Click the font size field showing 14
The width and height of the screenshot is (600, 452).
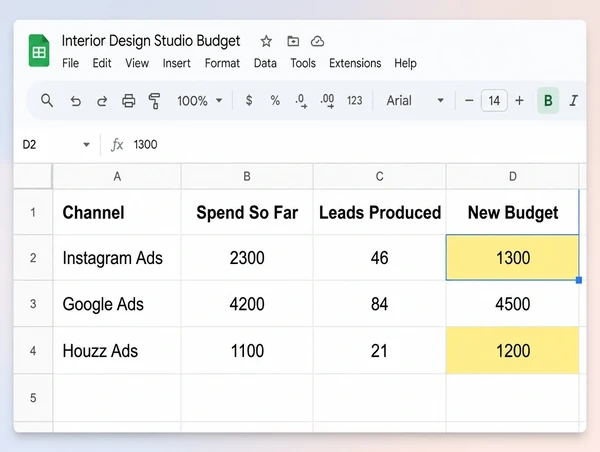coord(494,101)
